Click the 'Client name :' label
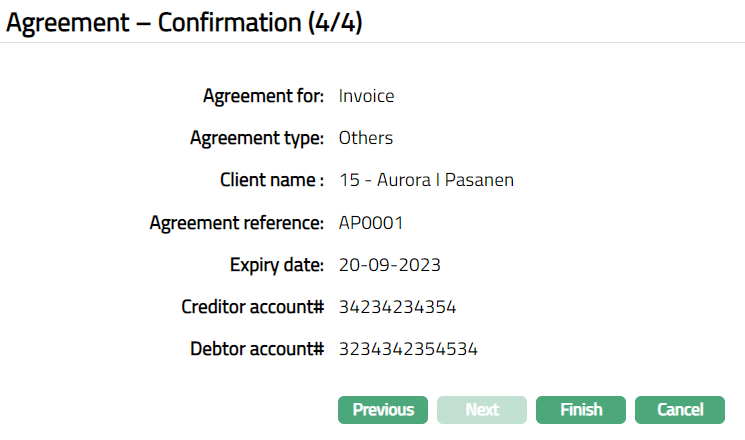This screenshot has height=440, width=745. point(272,180)
